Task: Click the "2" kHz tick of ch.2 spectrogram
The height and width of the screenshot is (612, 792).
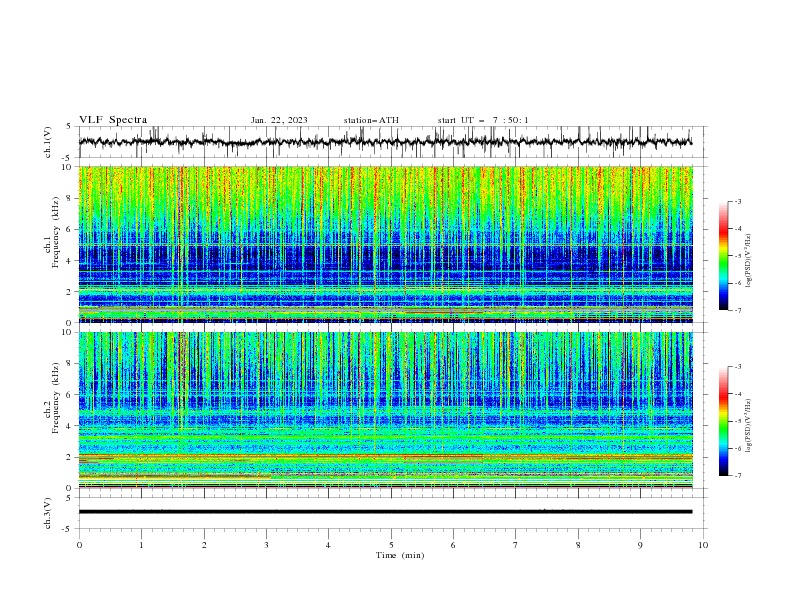Action: tap(70, 457)
